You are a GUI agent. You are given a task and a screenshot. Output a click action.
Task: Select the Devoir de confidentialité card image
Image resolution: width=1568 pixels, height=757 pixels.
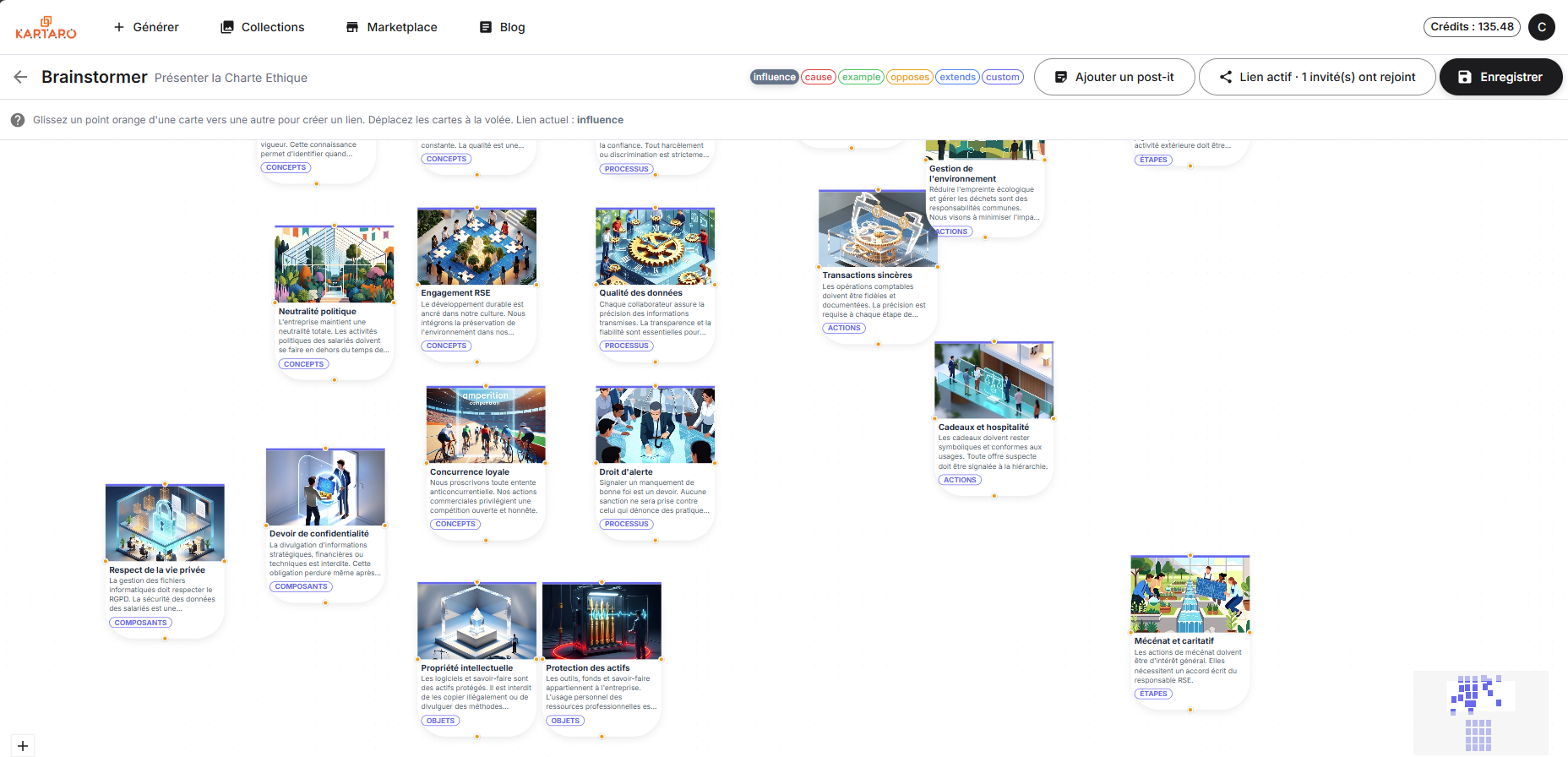click(325, 487)
